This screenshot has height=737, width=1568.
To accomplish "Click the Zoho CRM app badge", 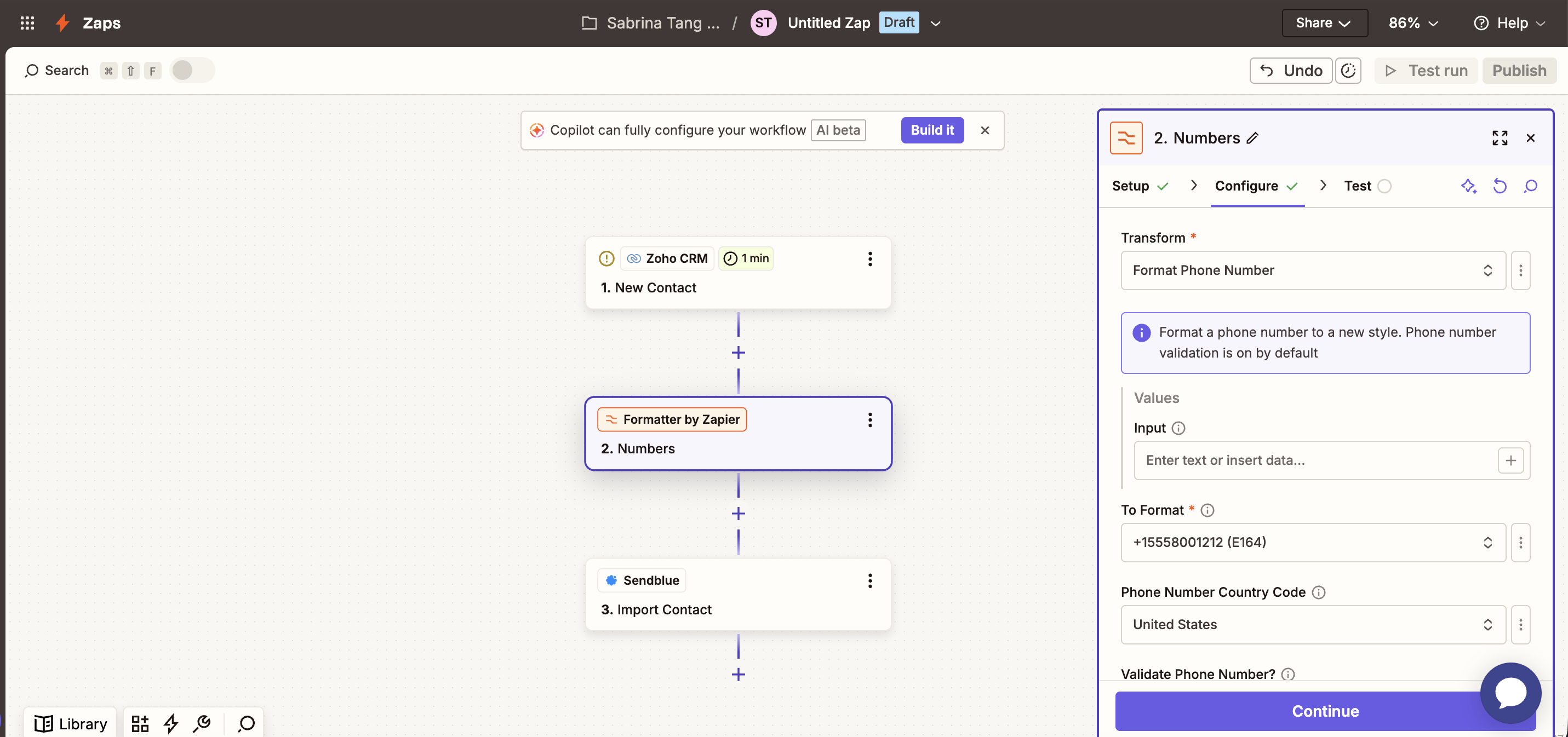I will (667, 258).
